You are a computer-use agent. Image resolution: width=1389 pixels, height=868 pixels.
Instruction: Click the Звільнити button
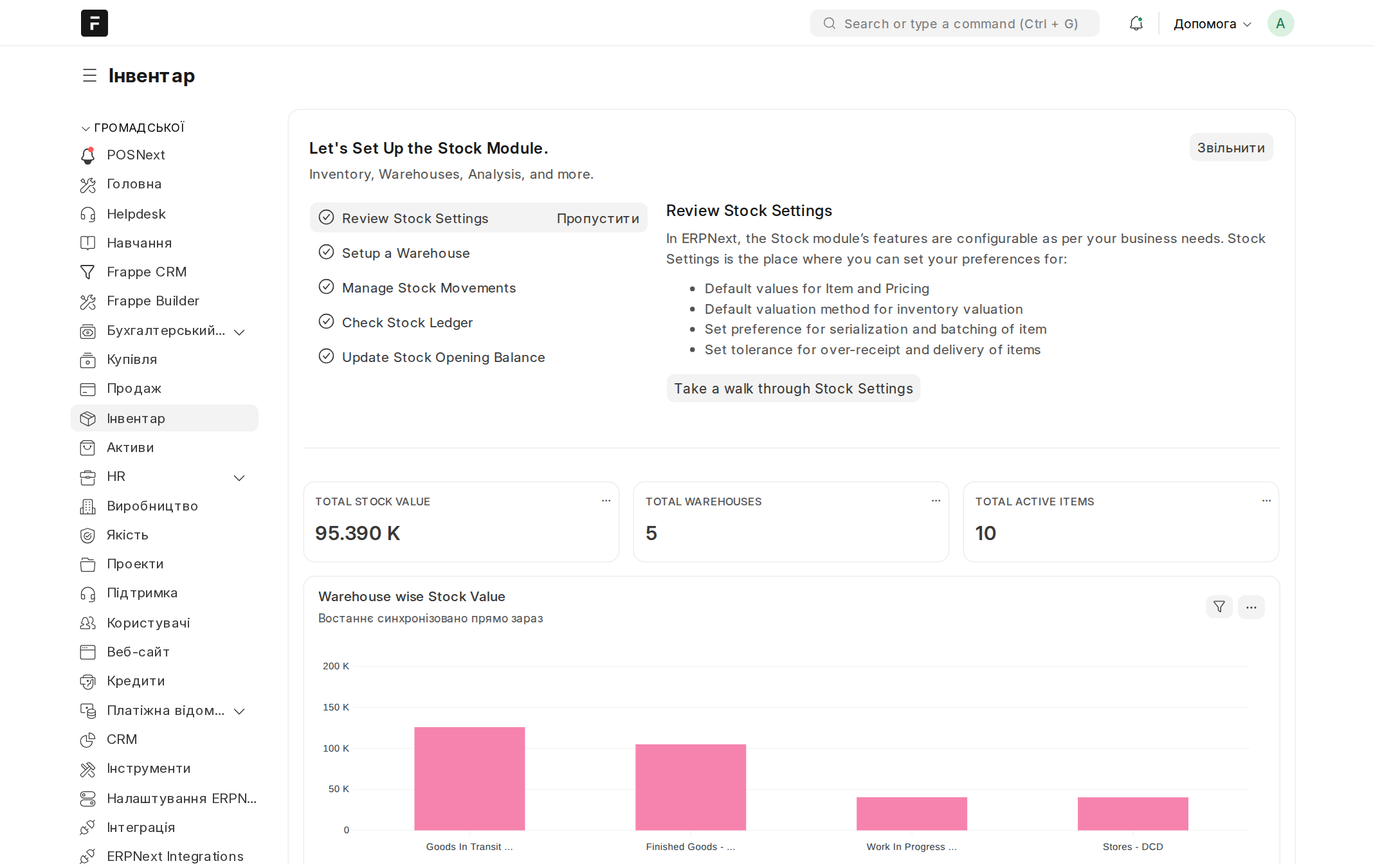click(x=1231, y=148)
